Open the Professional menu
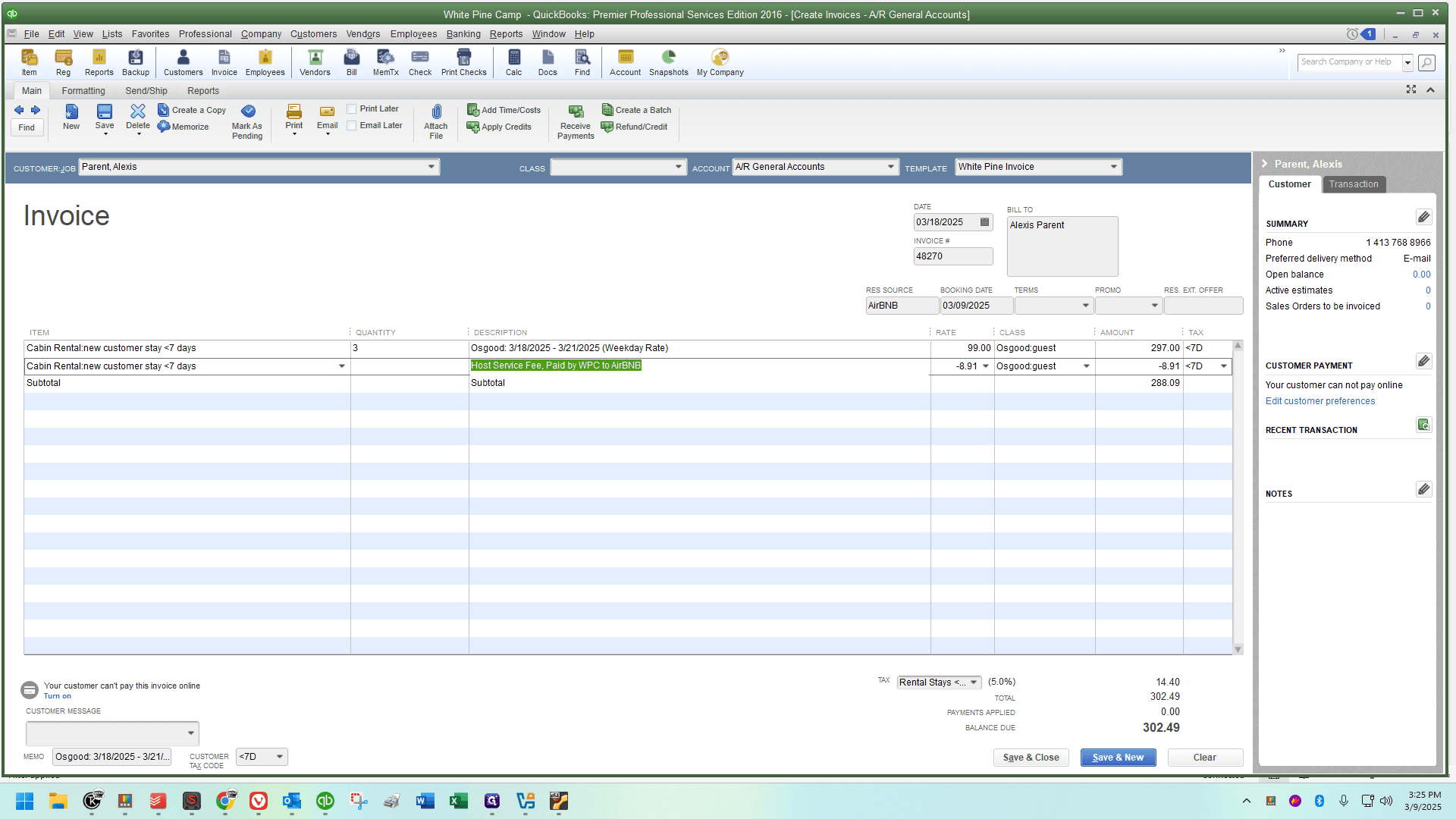 pos(205,34)
